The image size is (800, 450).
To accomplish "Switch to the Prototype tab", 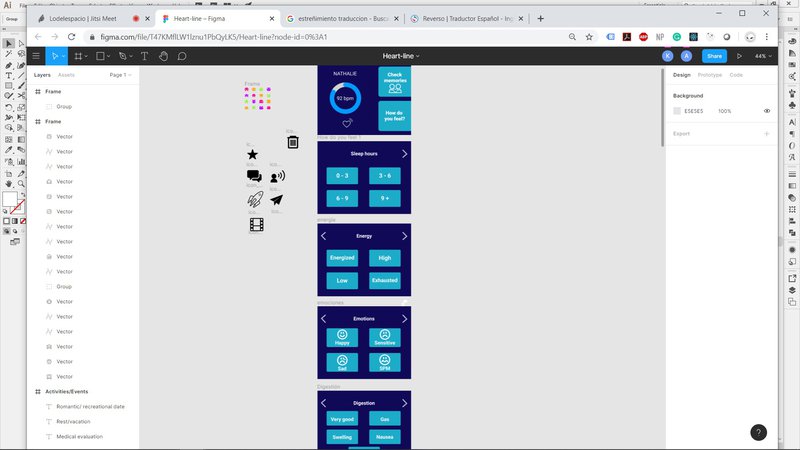I will [x=709, y=75].
